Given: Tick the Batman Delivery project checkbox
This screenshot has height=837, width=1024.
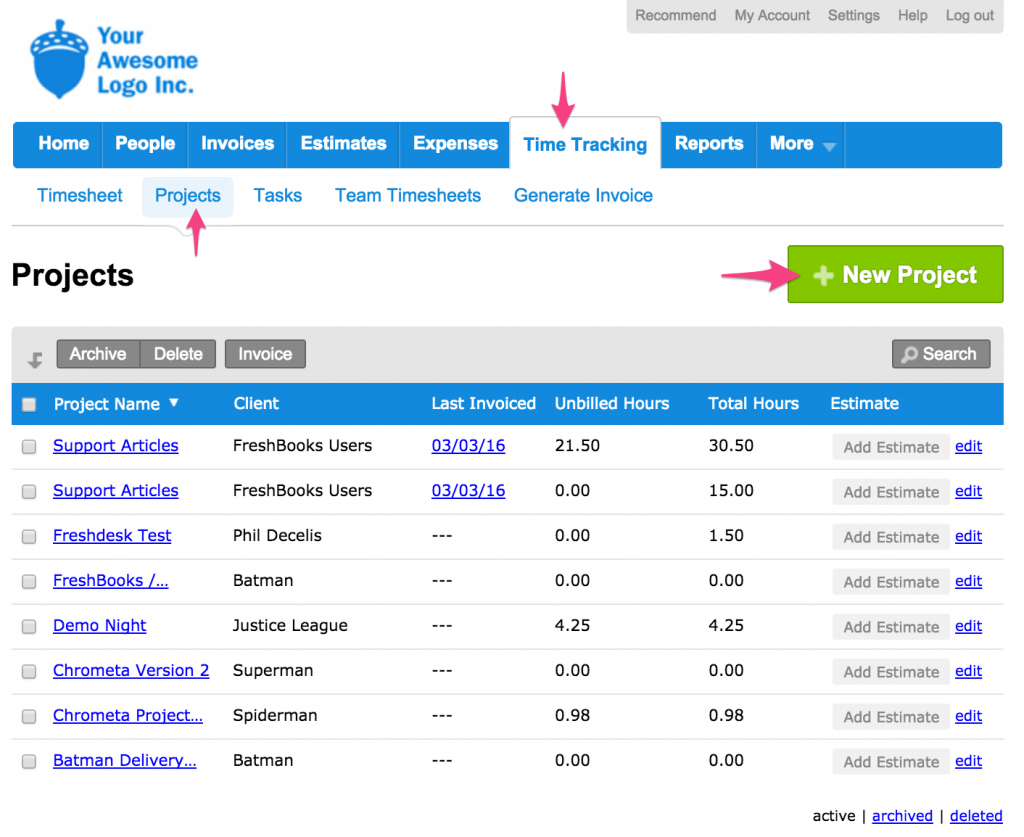Looking at the screenshot, I should pos(29,762).
